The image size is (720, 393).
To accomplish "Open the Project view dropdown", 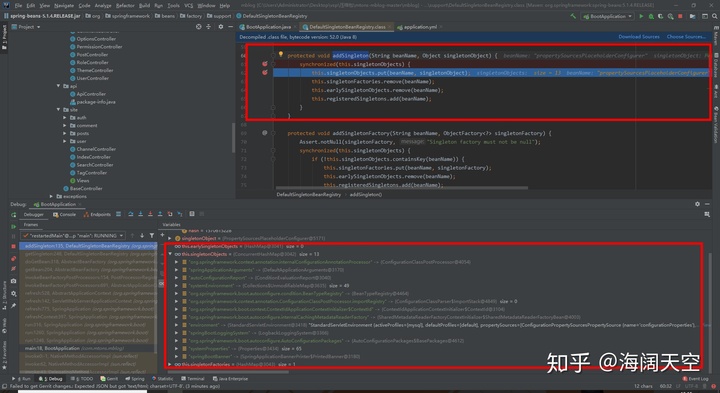I will tap(26, 27).
